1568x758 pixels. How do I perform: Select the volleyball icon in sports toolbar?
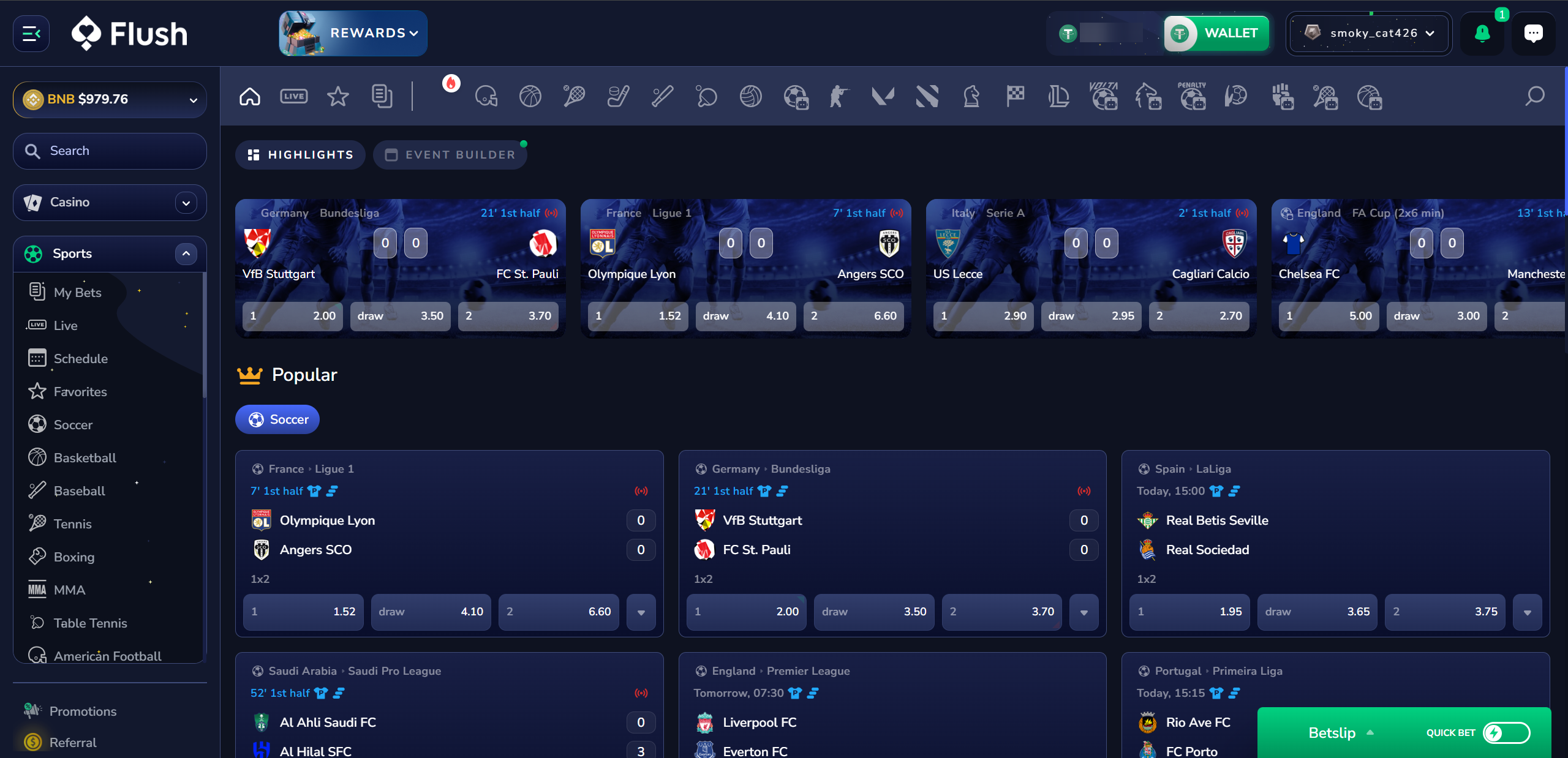[x=751, y=96]
